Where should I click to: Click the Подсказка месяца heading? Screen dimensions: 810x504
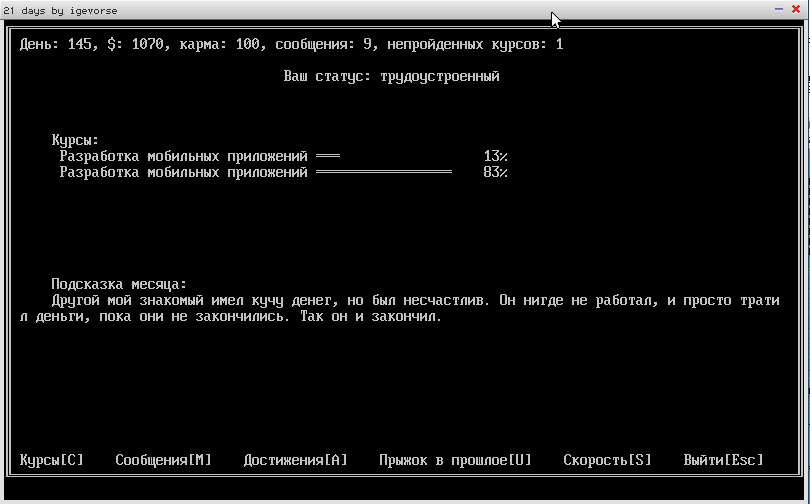pyautogui.click(x=119, y=284)
